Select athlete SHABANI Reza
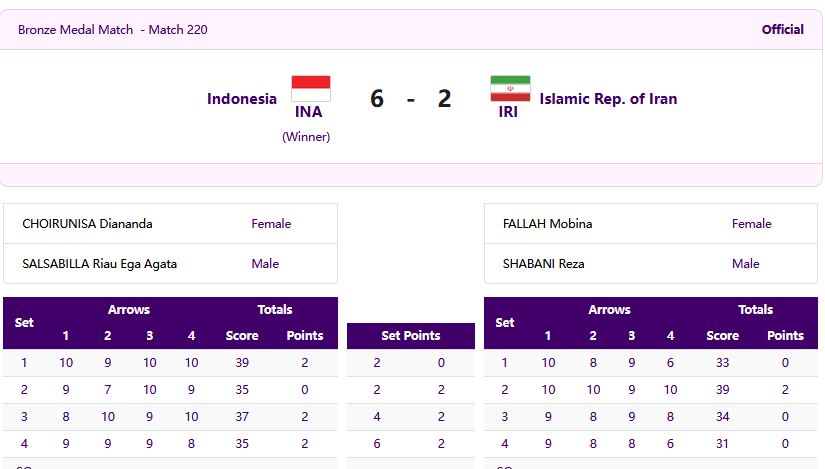This screenshot has width=825, height=469. click(544, 264)
